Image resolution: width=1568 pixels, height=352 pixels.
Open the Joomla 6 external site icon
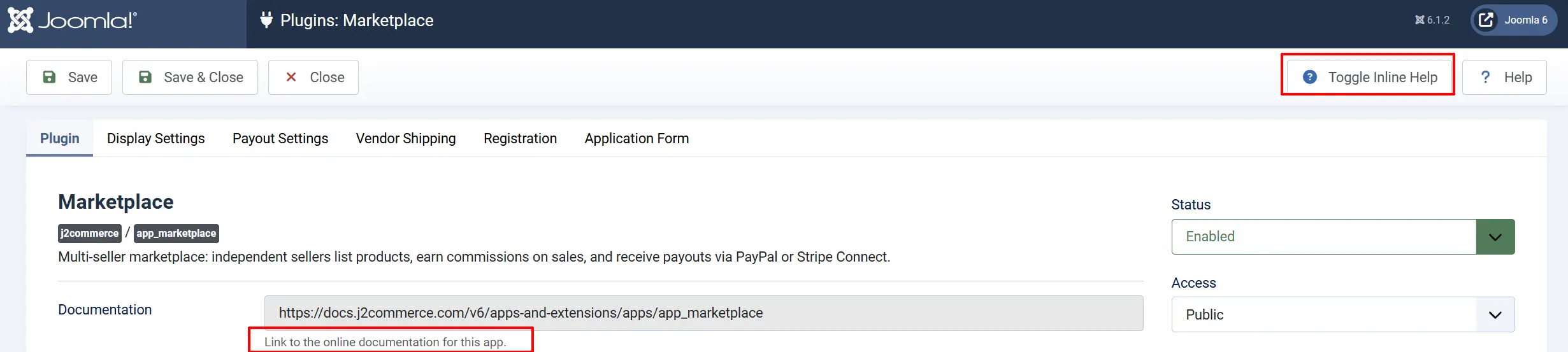pos(1486,20)
